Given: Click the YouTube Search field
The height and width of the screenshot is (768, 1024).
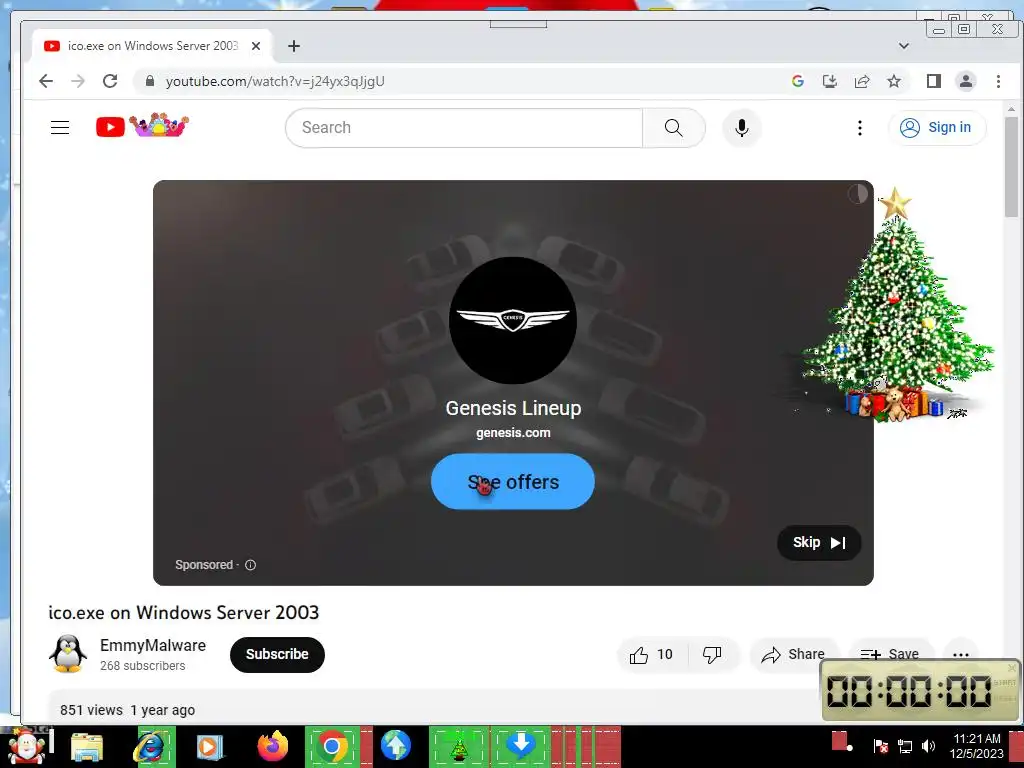Looking at the screenshot, I should click(x=464, y=127).
